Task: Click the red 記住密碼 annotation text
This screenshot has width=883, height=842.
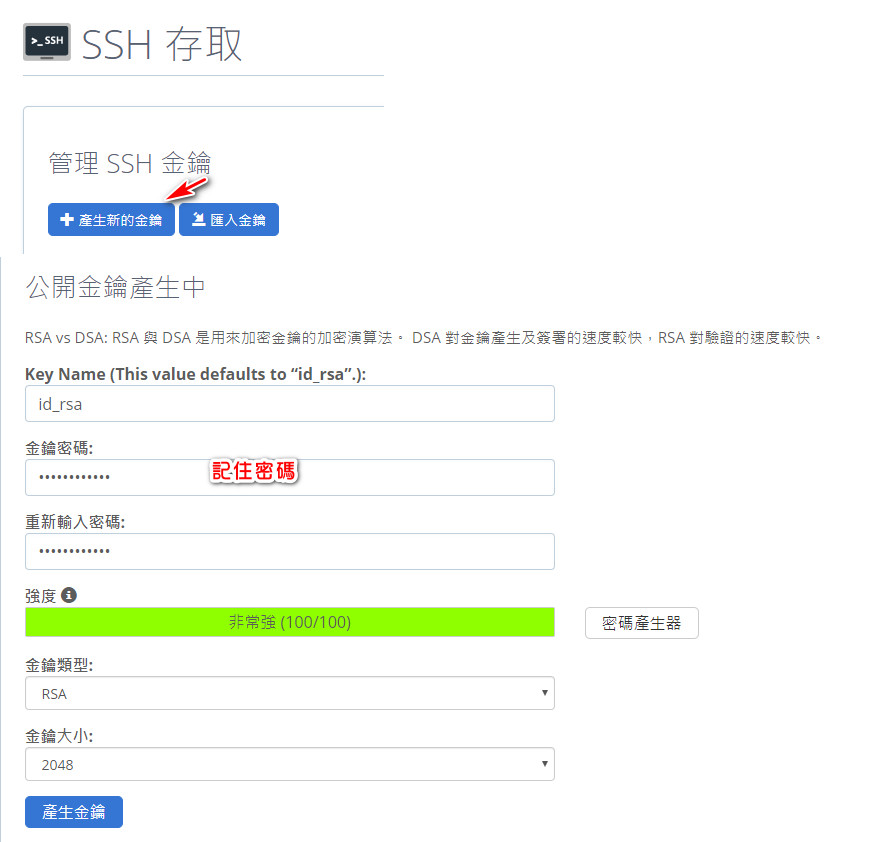Action: coord(253,471)
